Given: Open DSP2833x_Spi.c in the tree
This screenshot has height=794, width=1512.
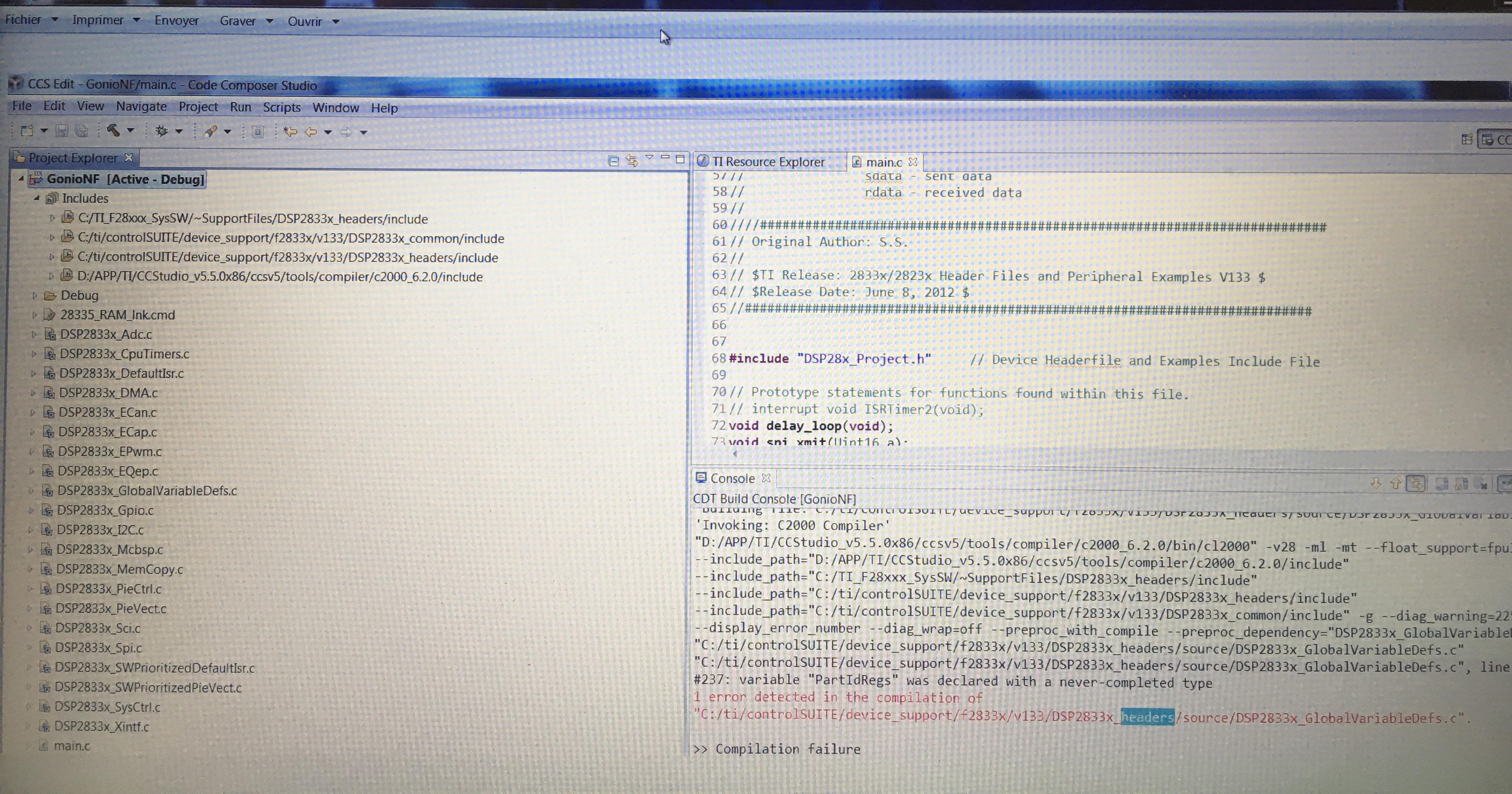Looking at the screenshot, I should click(98, 648).
